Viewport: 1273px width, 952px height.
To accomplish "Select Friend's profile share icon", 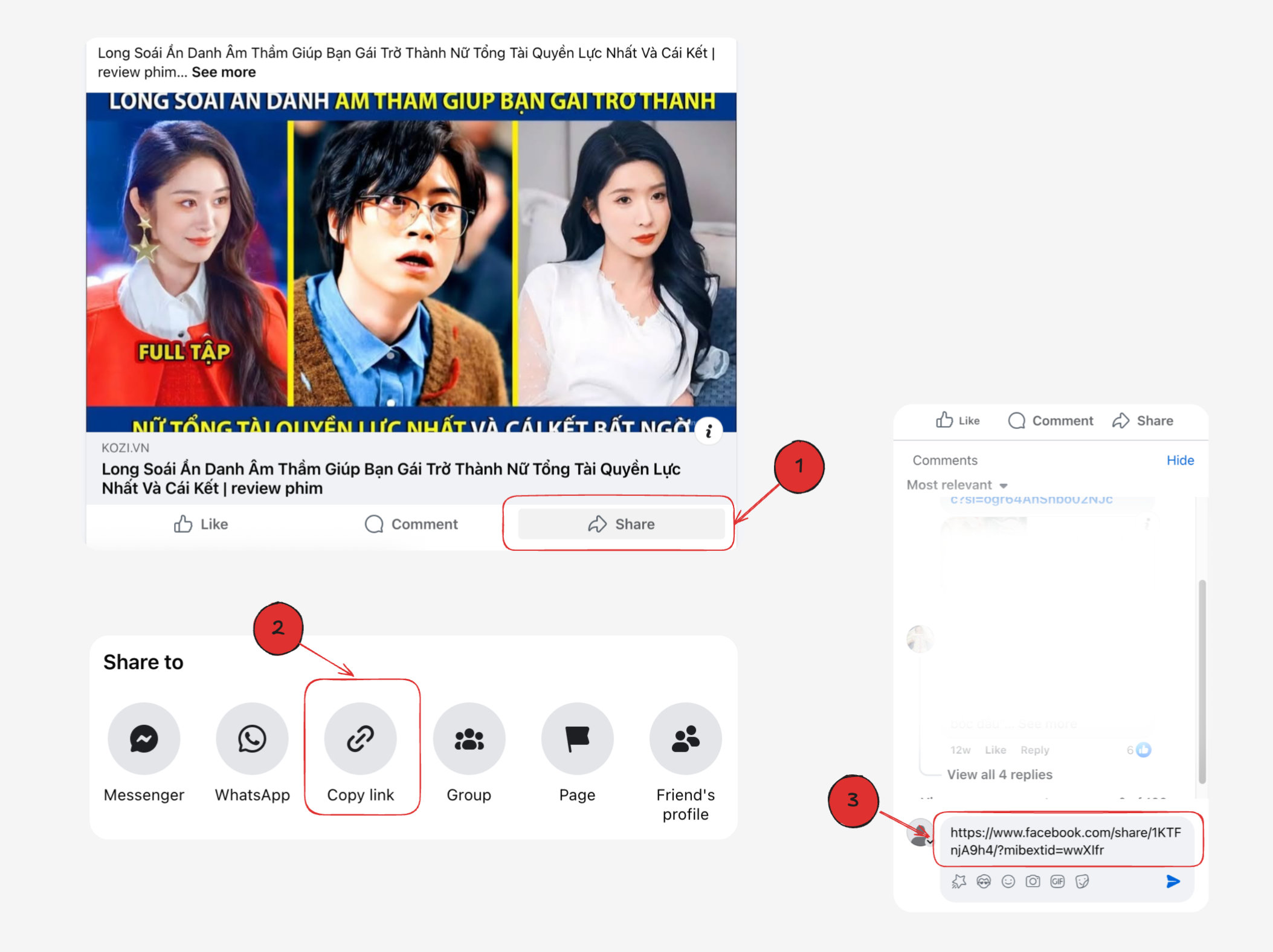I will tap(685, 738).
